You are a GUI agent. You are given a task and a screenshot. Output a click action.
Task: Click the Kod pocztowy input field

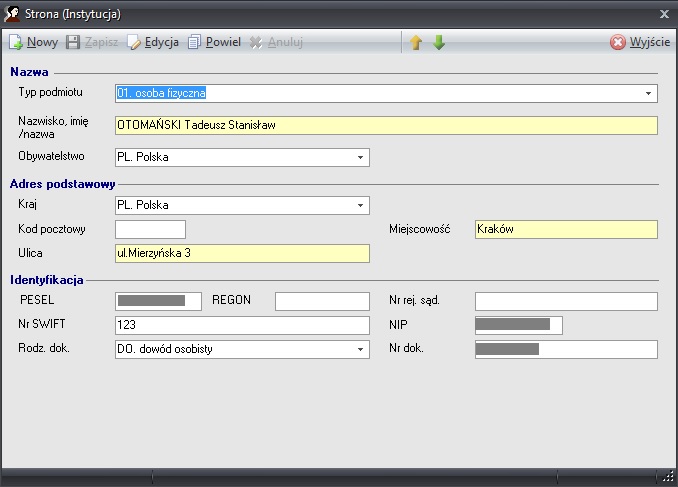(x=150, y=230)
